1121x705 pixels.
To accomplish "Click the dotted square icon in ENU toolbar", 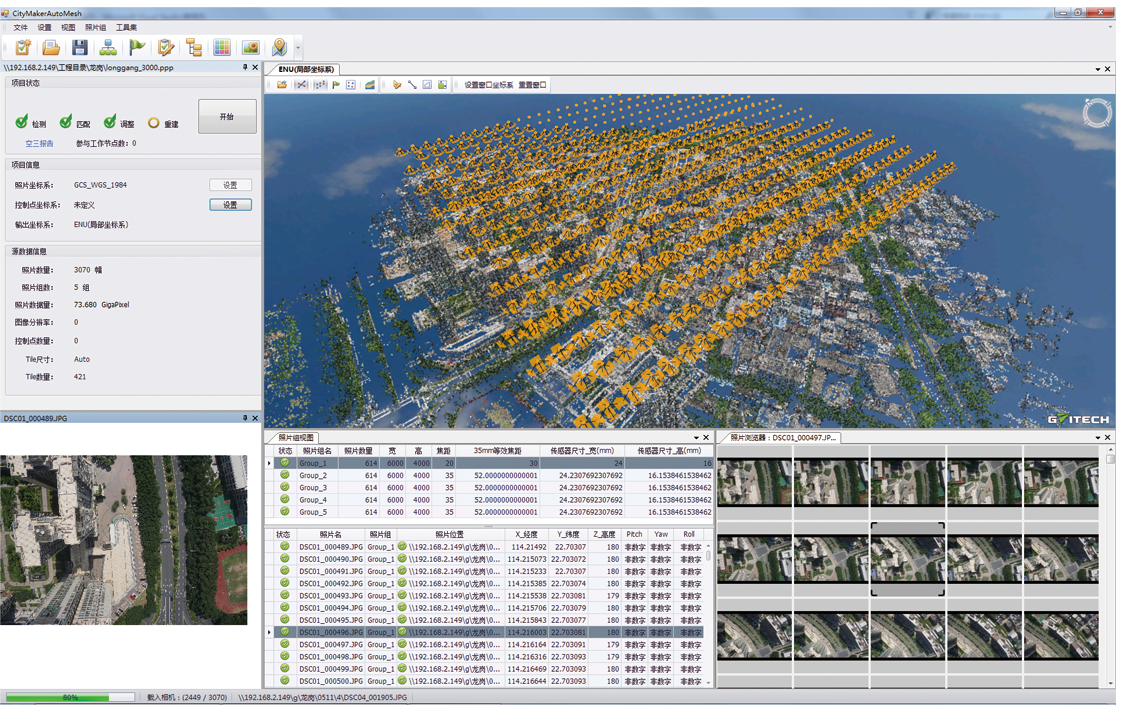I will pos(351,84).
